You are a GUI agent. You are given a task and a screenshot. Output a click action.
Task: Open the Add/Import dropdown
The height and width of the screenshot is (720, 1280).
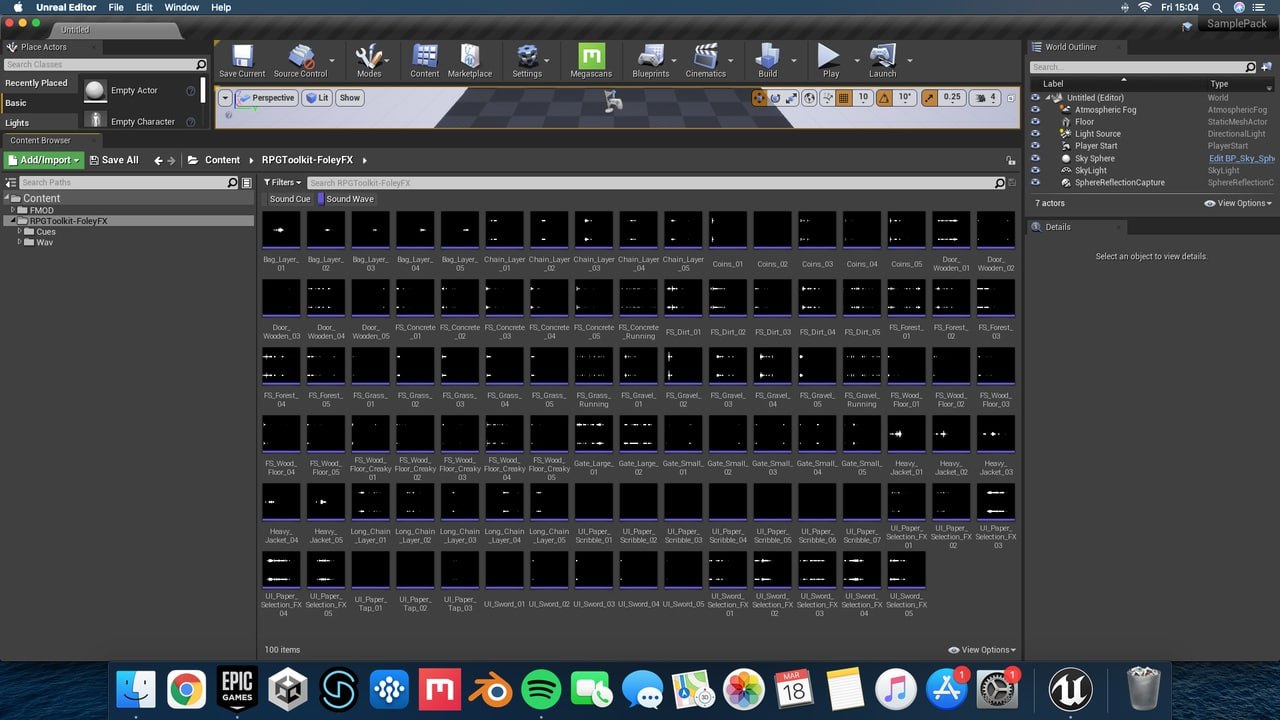coord(44,160)
